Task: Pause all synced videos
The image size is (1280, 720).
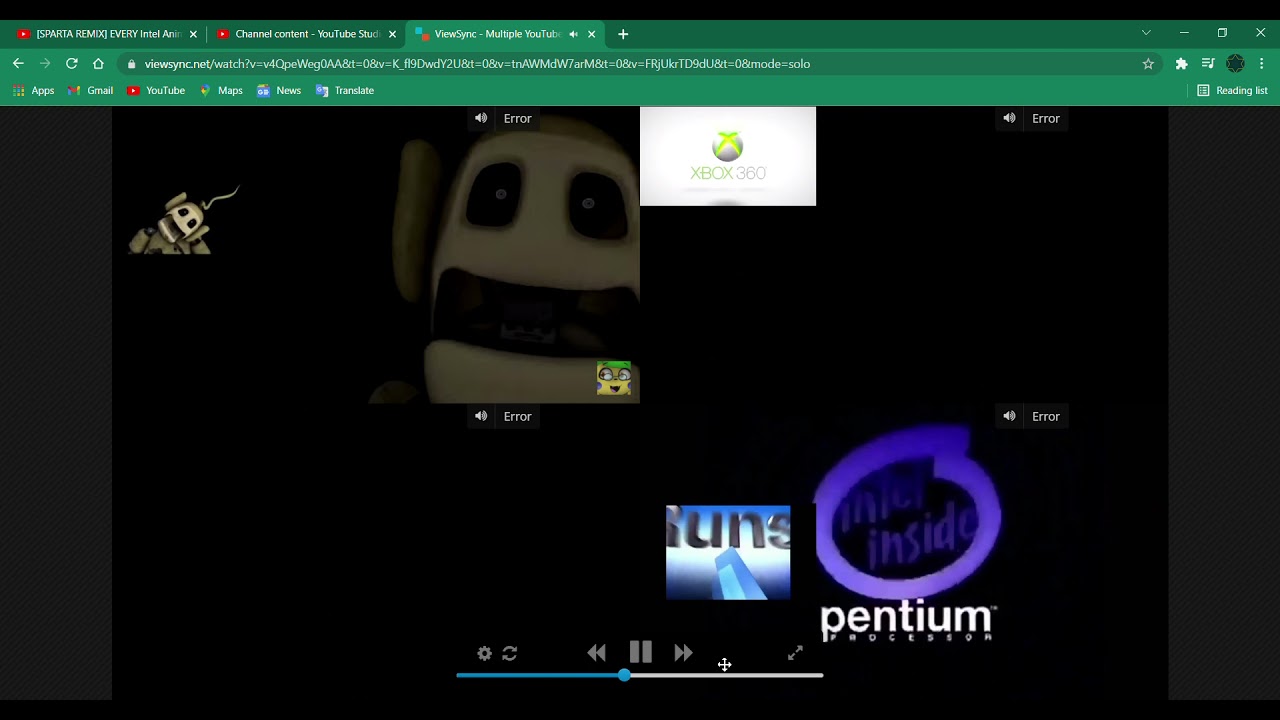Action: pos(641,652)
